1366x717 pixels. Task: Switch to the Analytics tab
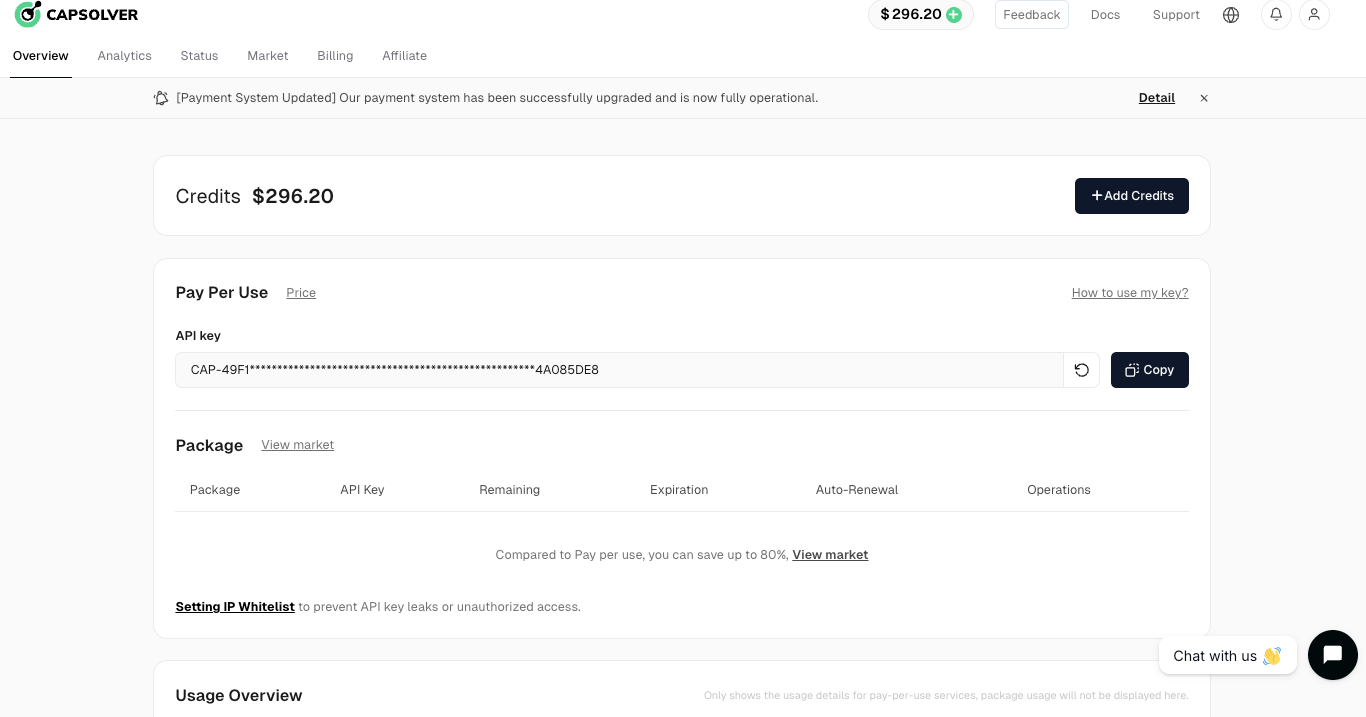click(124, 56)
